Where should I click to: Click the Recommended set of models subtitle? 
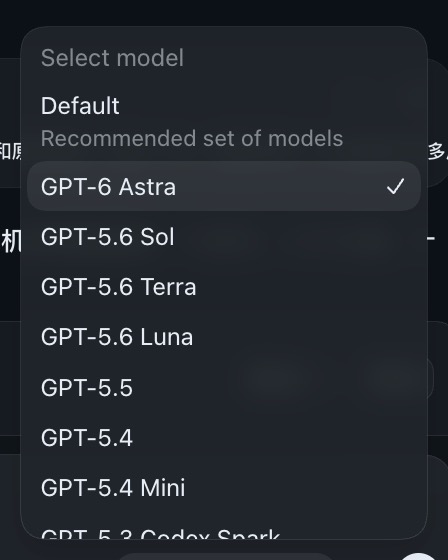(x=192, y=138)
